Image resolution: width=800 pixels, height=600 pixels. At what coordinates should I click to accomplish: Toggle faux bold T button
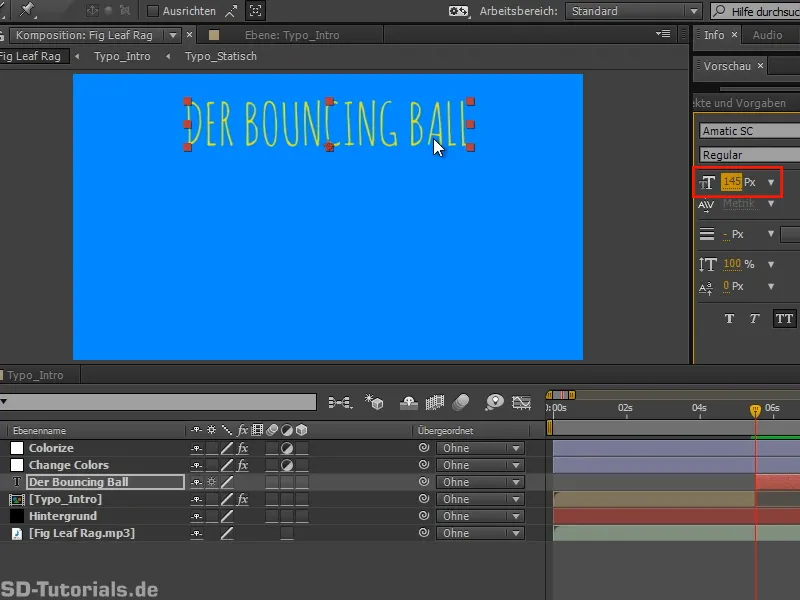[730, 319]
